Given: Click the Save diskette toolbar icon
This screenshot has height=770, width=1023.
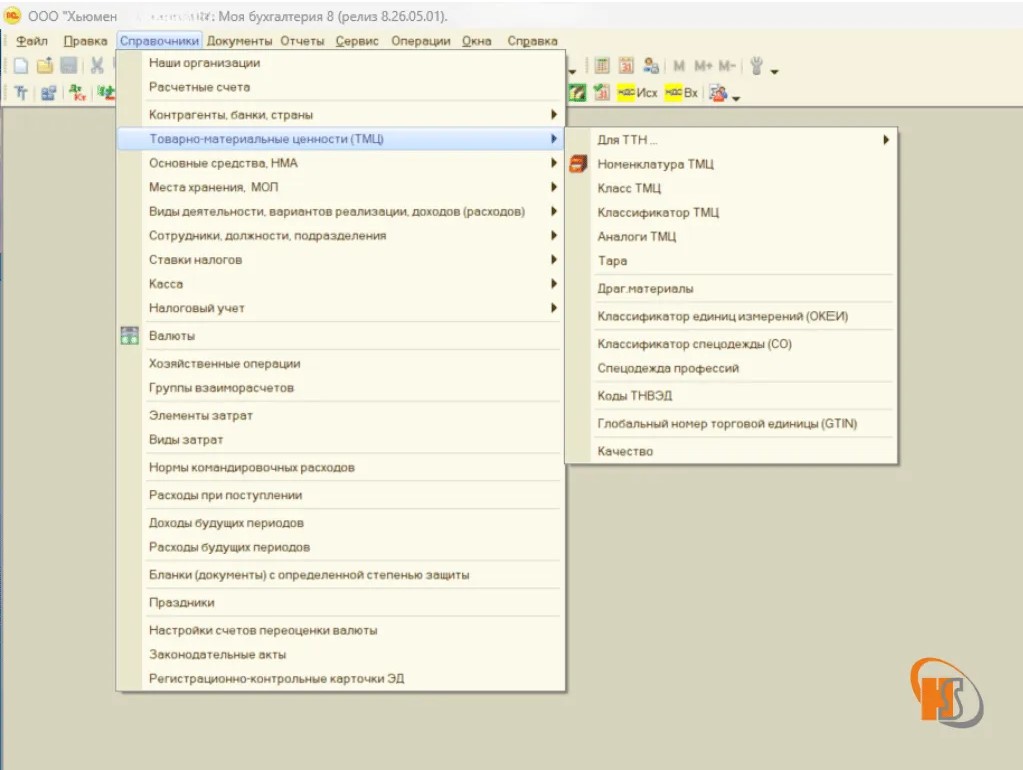Looking at the screenshot, I should (x=69, y=65).
